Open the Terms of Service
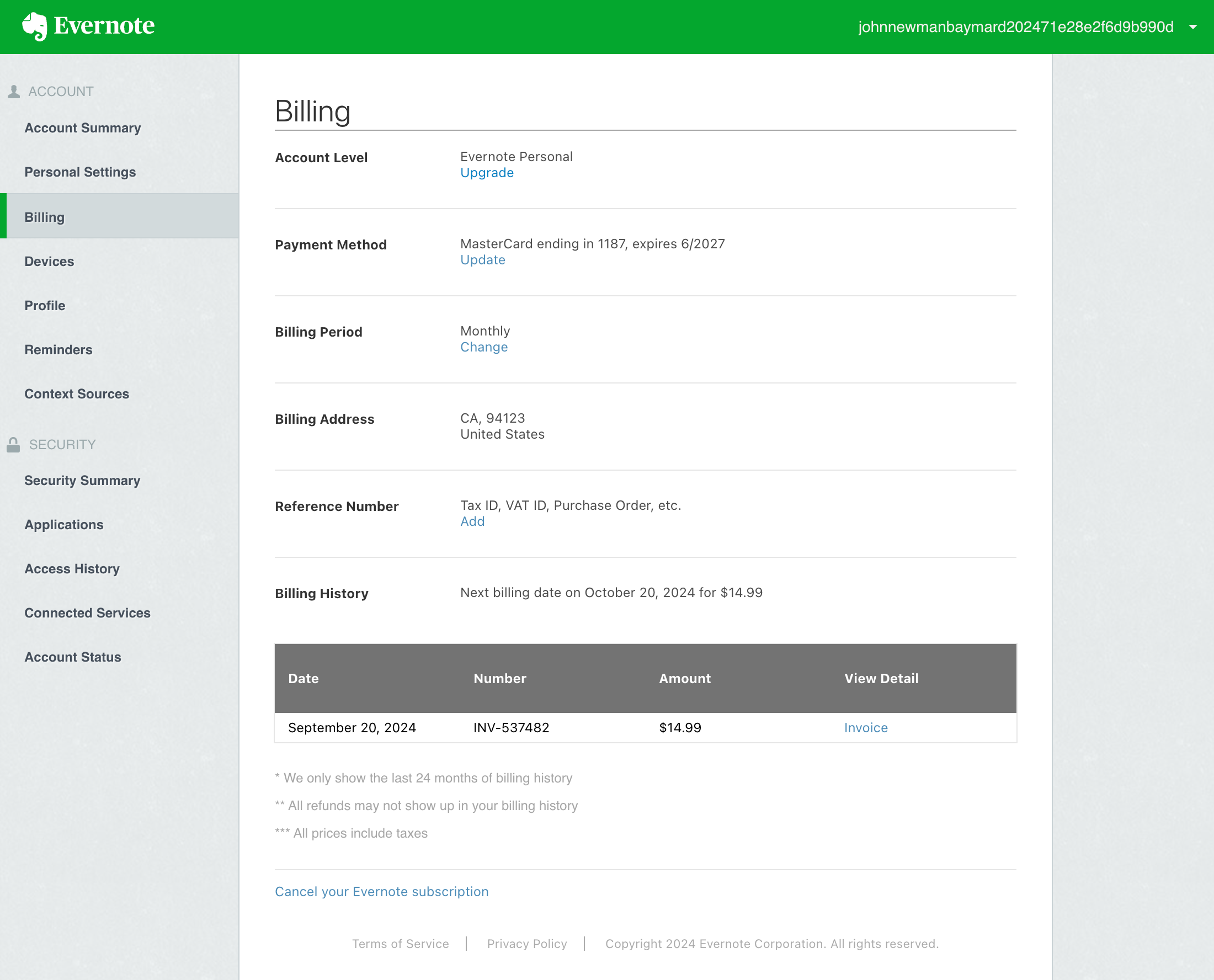The image size is (1214, 980). [x=400, y=944]
